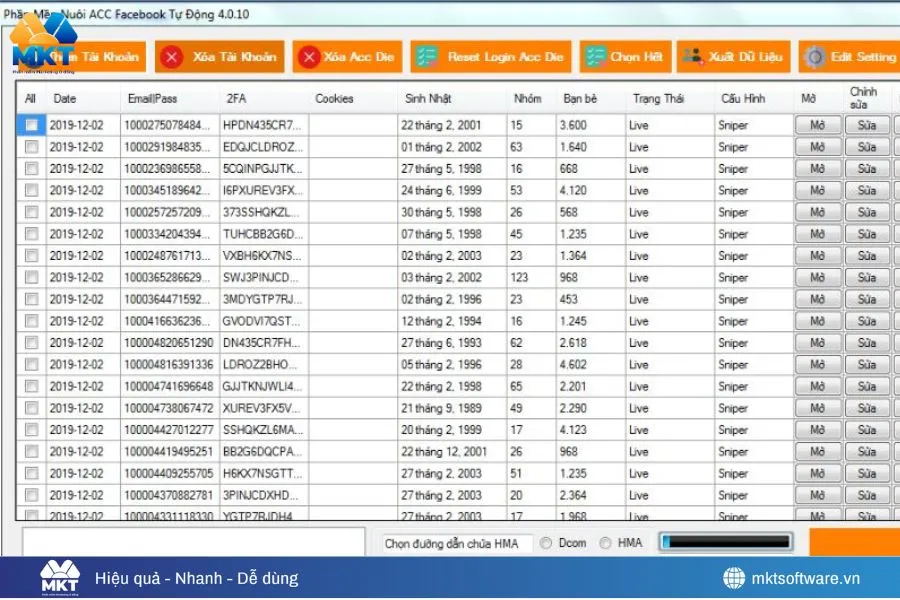Open the Edit Setting gear icon
The width and height of the screenshot is (900, 600).
pos(813,57)
